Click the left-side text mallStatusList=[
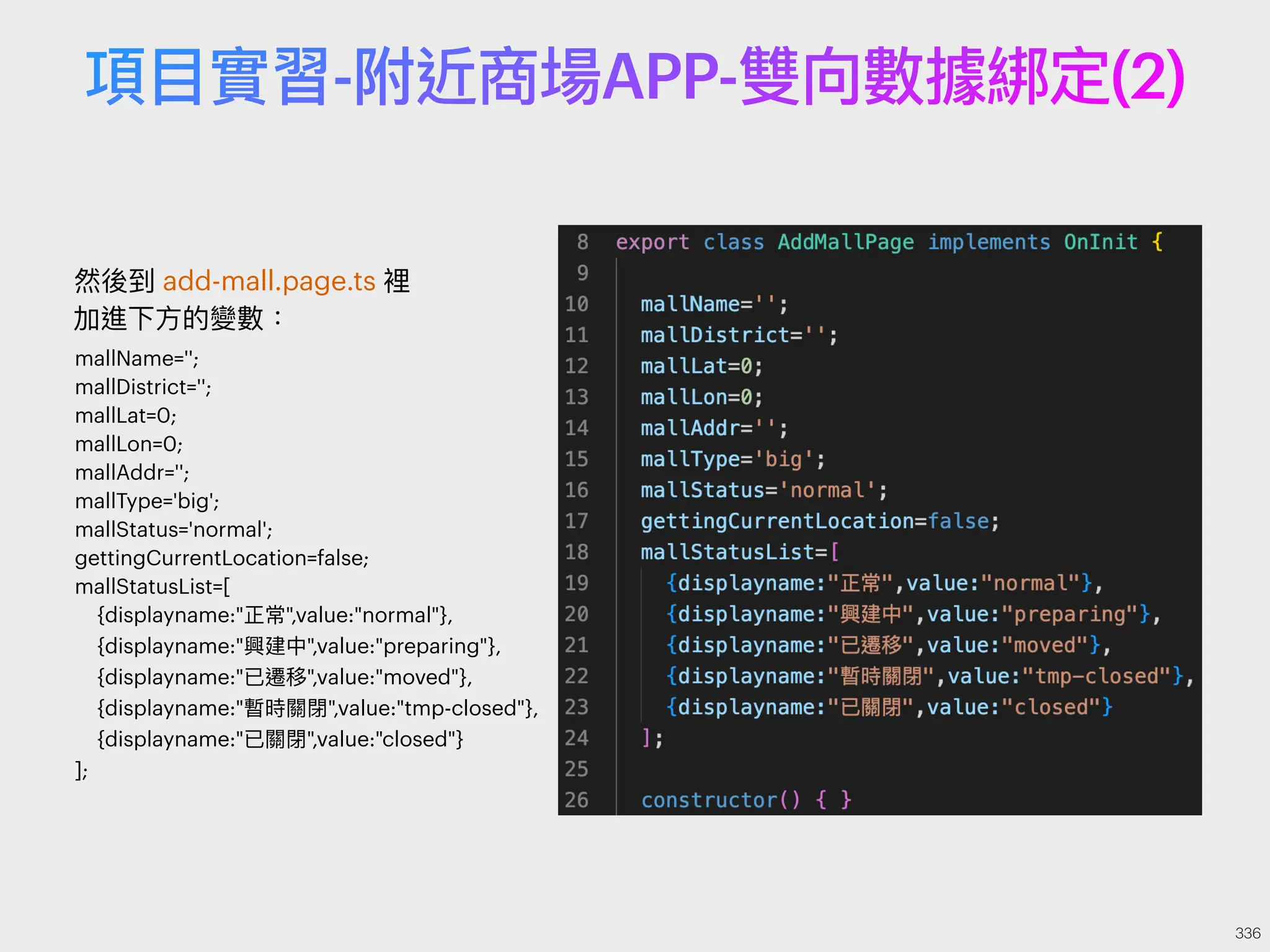This screenshot has width=1270, height=952. [x=153, y=586]
